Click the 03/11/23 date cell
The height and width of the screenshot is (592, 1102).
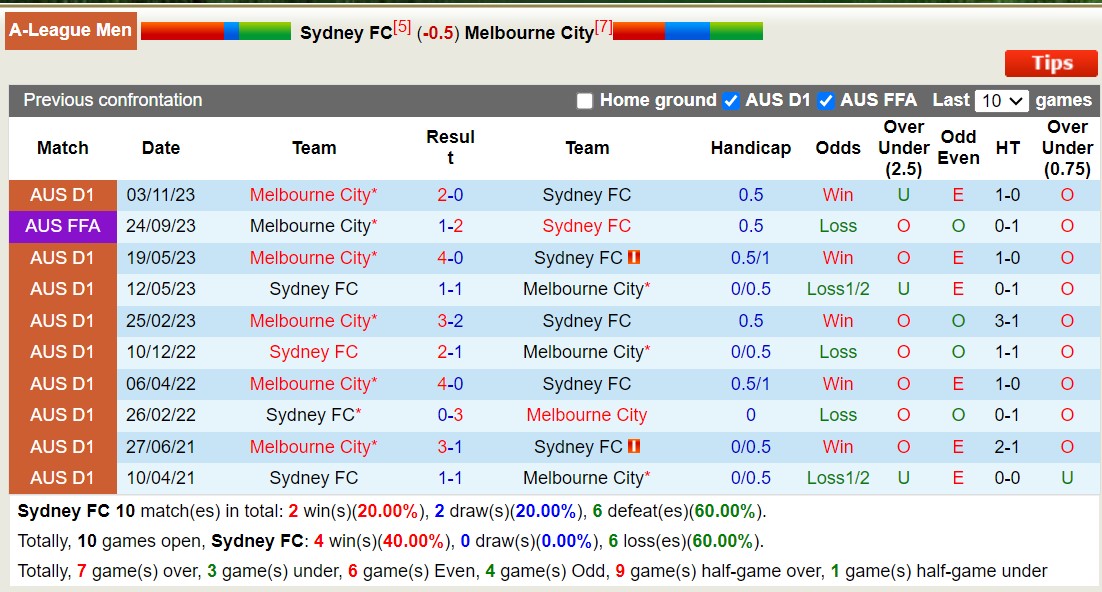pos(160,195)
